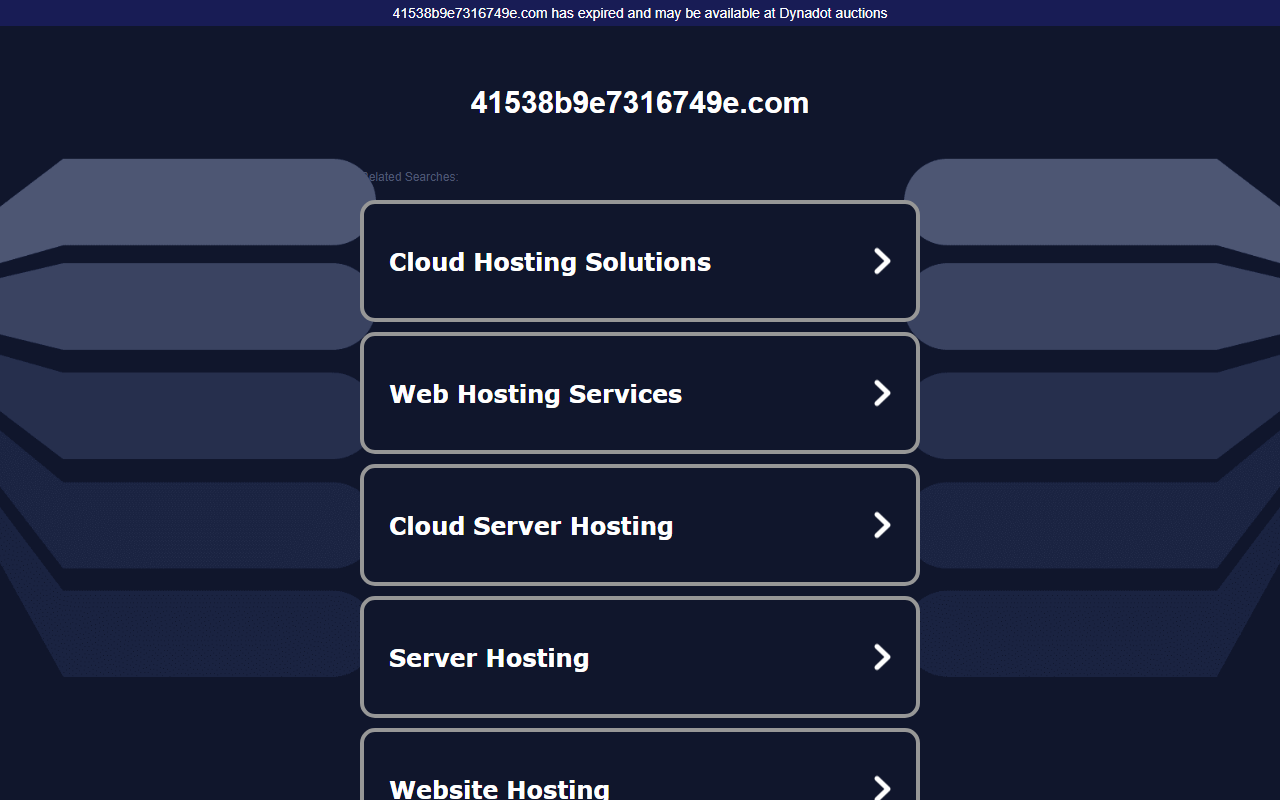Click the arrow icon beside Cloud Hosting Solutions
Viewport: 1280px width, 800px height.
click(882, 261)
